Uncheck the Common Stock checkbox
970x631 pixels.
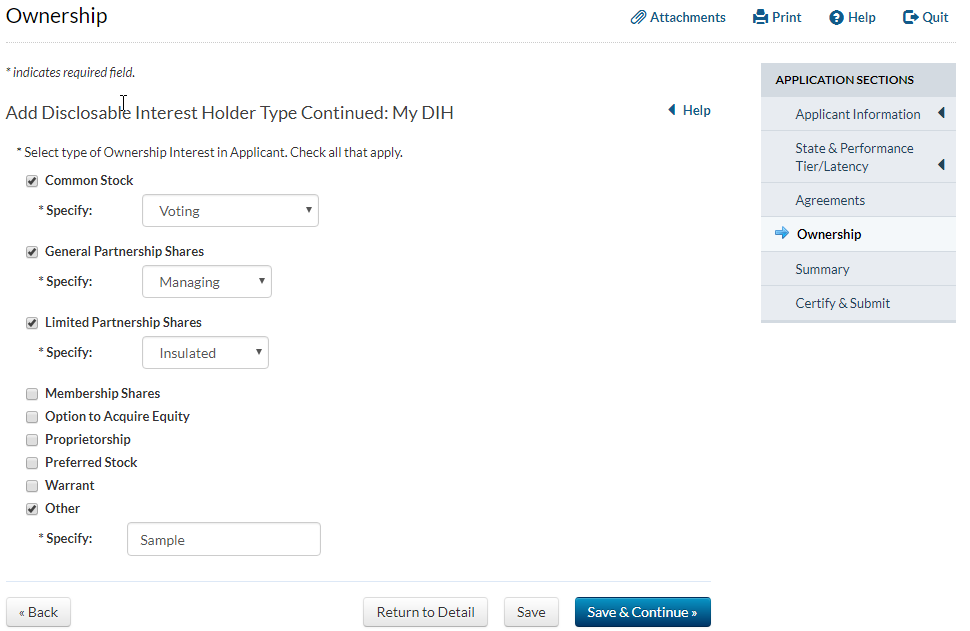click(32, 181)
